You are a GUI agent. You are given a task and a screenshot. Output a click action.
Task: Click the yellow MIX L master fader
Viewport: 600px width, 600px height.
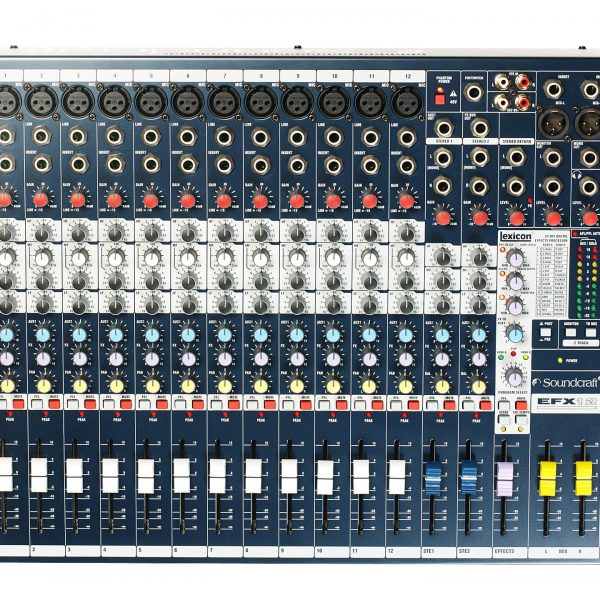tap(548, 479)
